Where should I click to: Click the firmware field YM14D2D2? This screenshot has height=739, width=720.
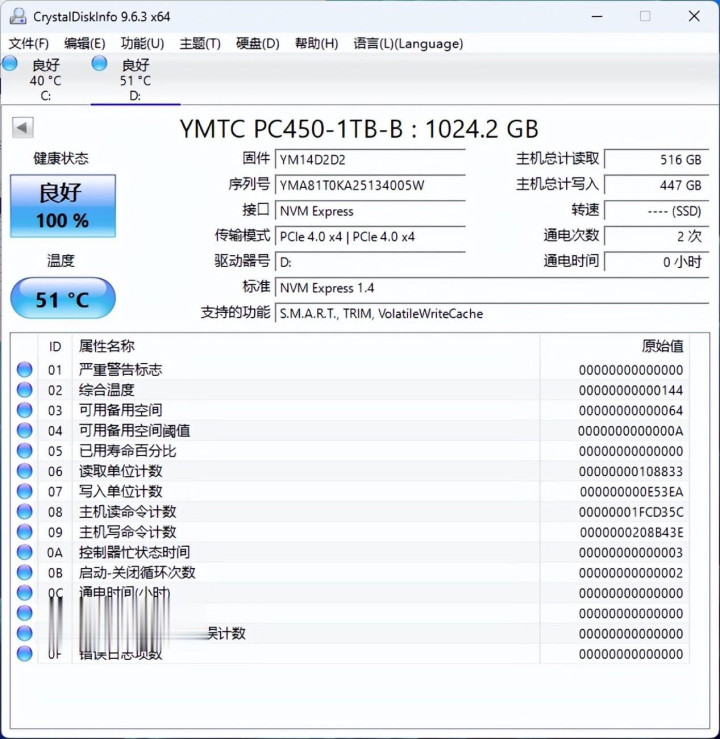pos(370,159)
